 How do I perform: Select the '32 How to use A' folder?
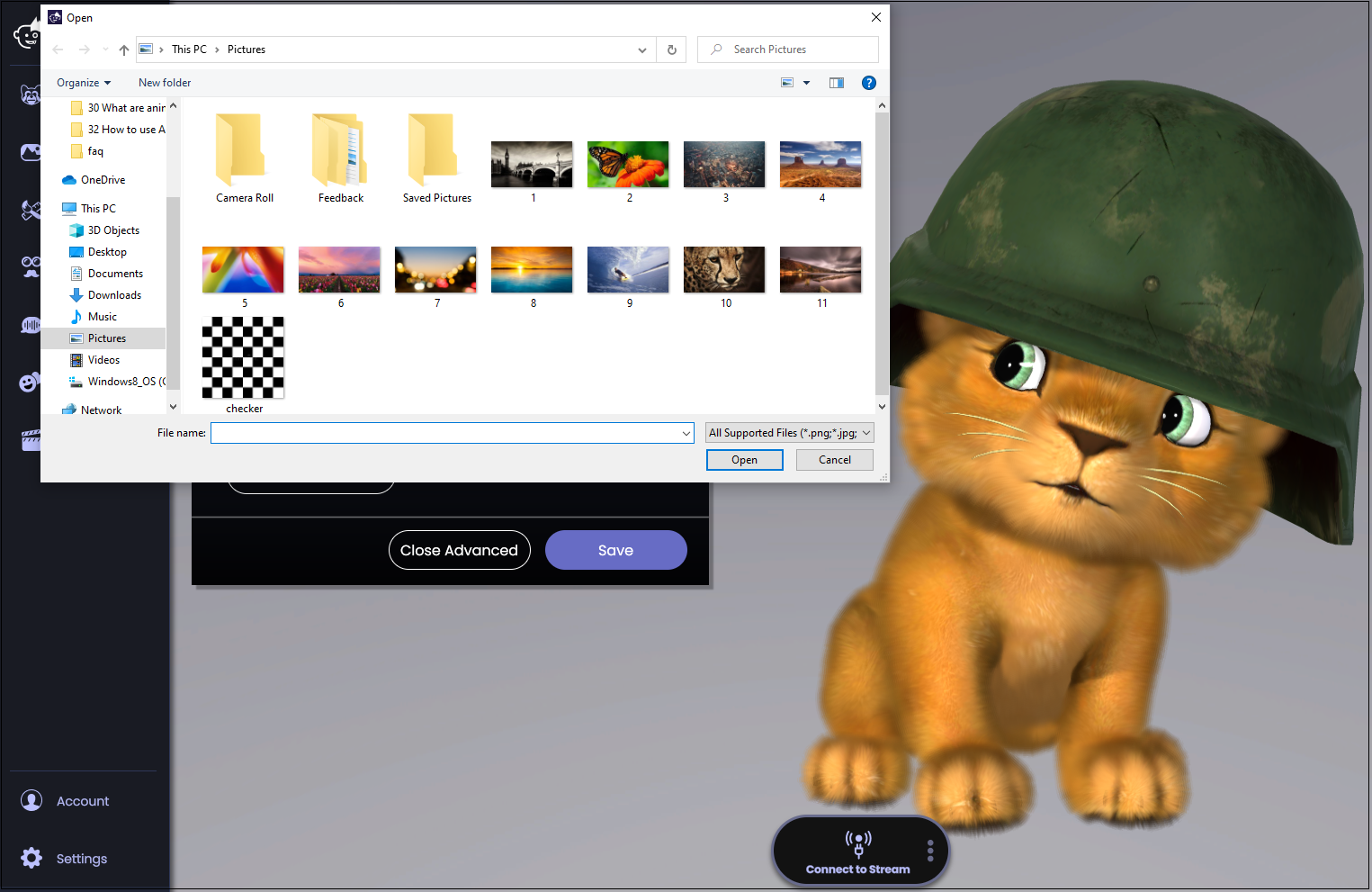(118, 130)
